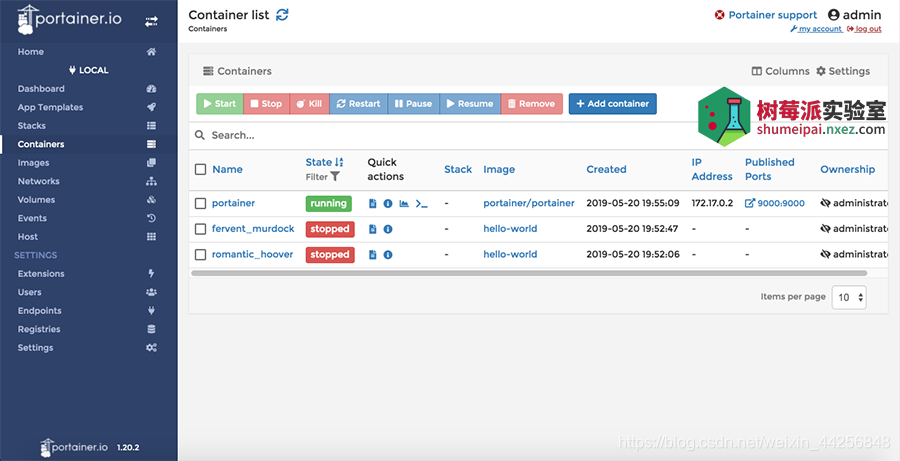Toggle sidebar with the arrows icon
This screenshot has width=900, height=461.
(151, 21)
